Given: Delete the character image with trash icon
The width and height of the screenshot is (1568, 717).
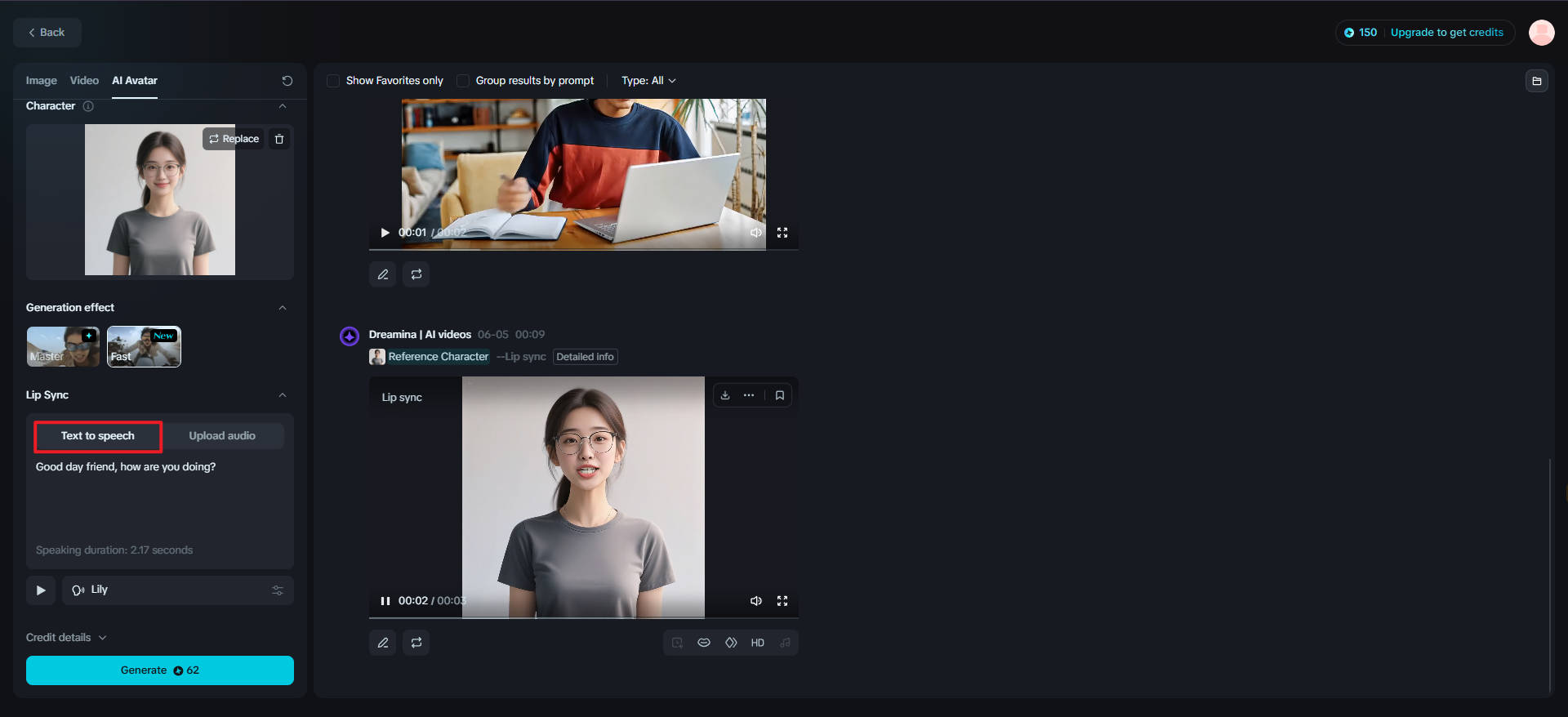Looking at the screenshot, I should point(279,139).
